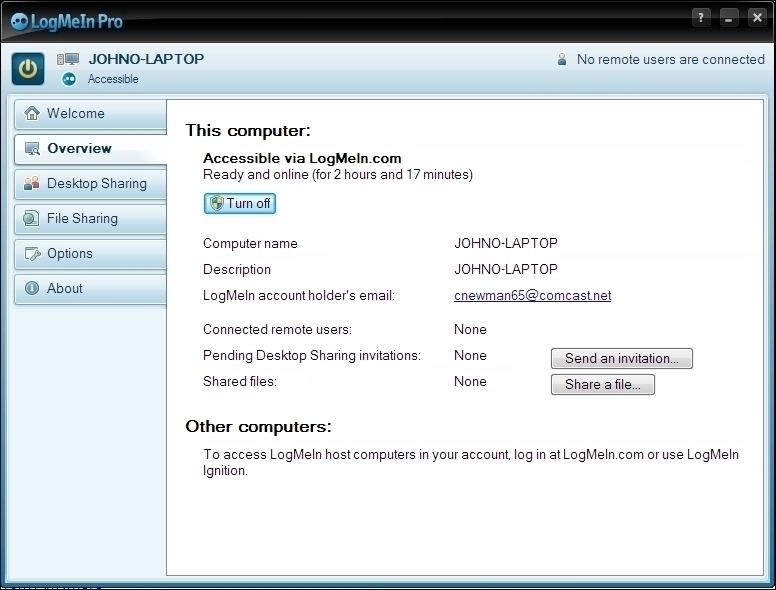776x590 pixels.
Task: Click Share a file button
Action: pyautogui.click(x=603, y=385)
